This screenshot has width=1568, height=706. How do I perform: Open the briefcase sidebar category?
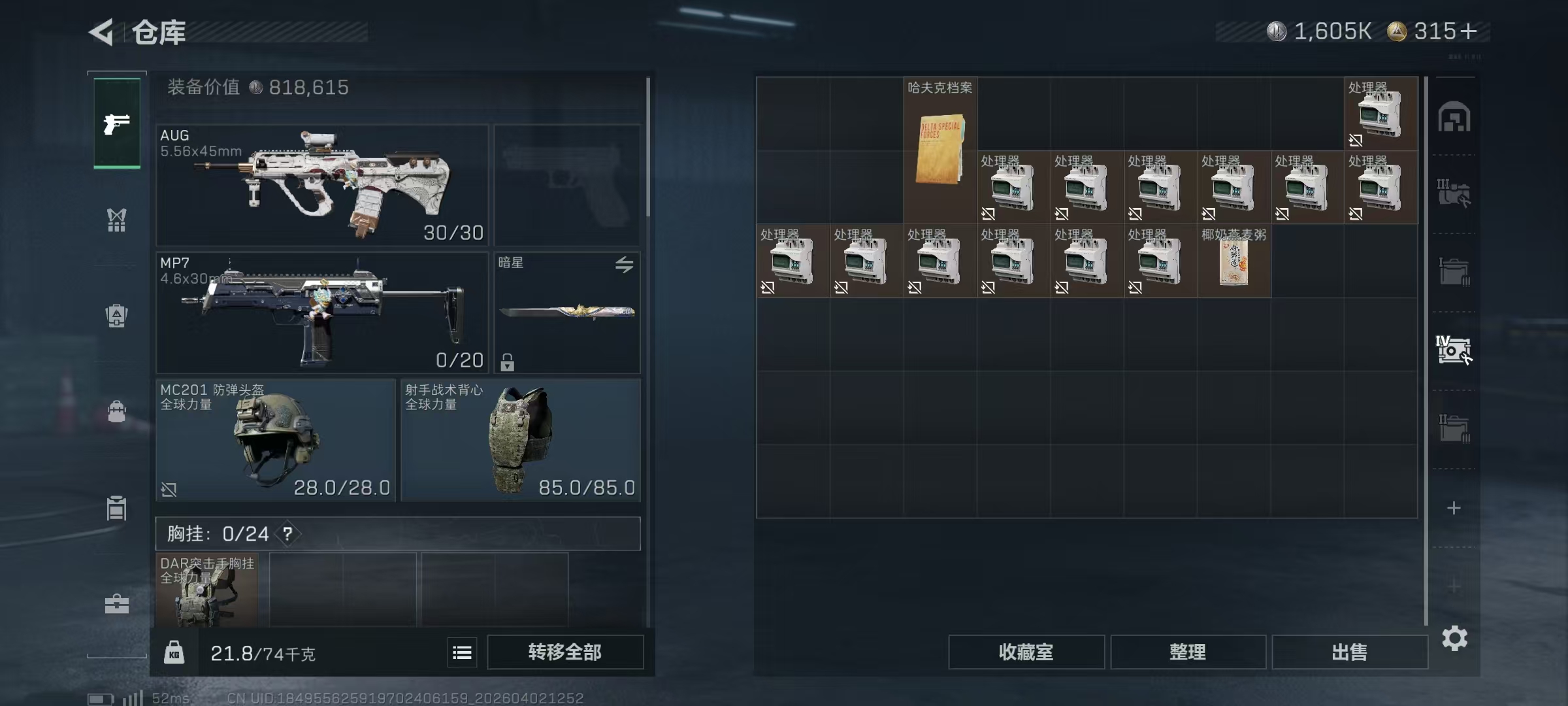pos(116,603)
